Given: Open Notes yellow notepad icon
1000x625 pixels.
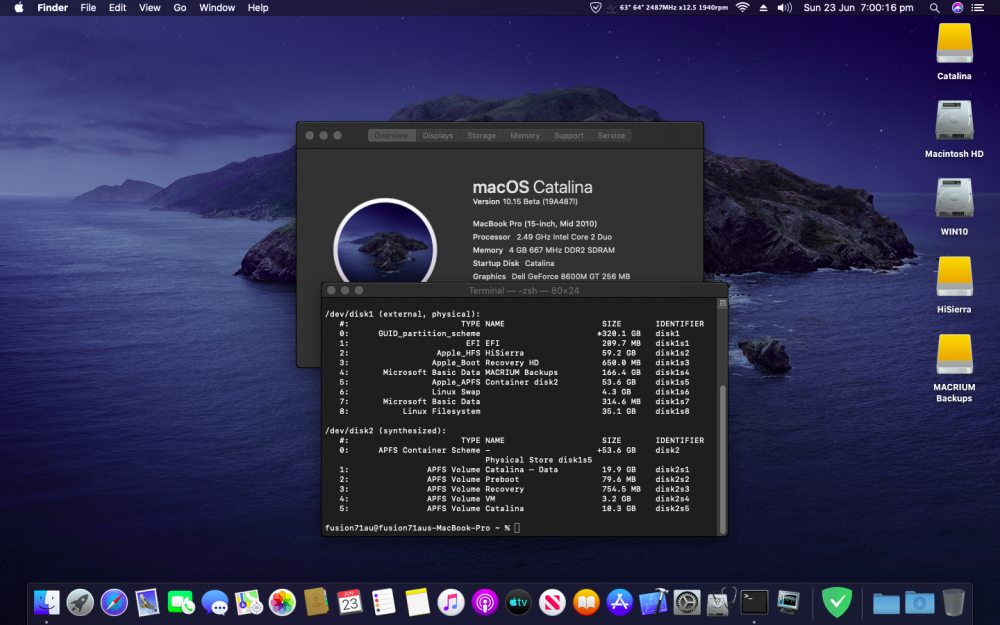Looking at the screenshot, I should (417, 602).
